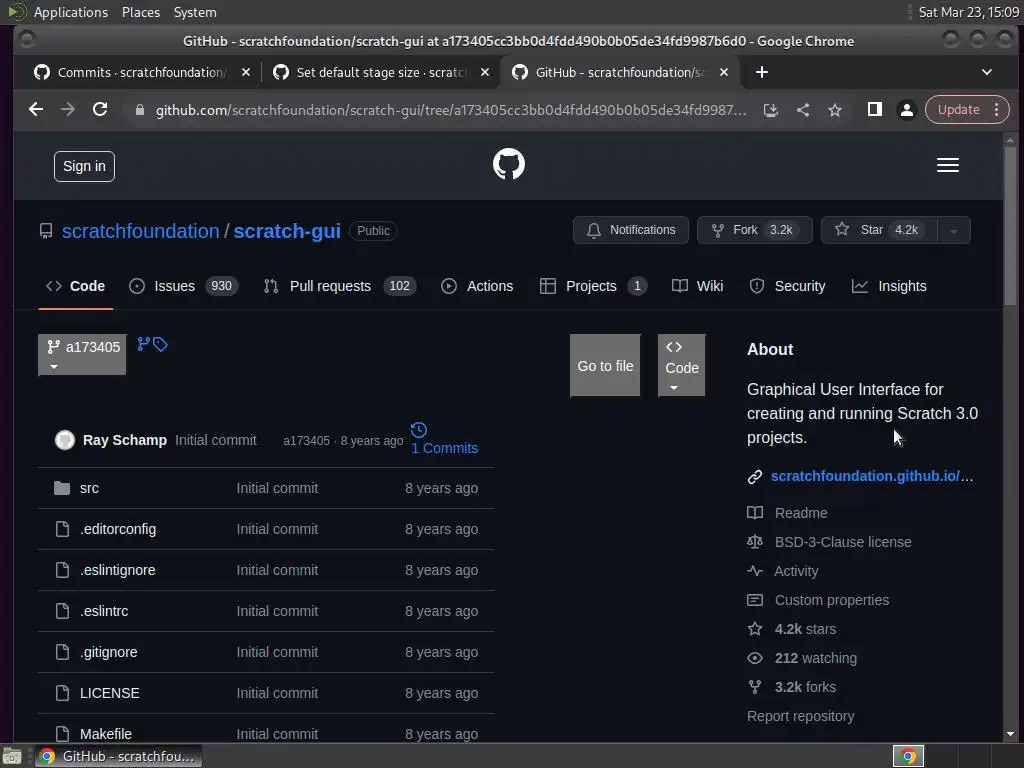Open the Readme link in About
This screenshot has width=1024, height=768.
[801, 513]
